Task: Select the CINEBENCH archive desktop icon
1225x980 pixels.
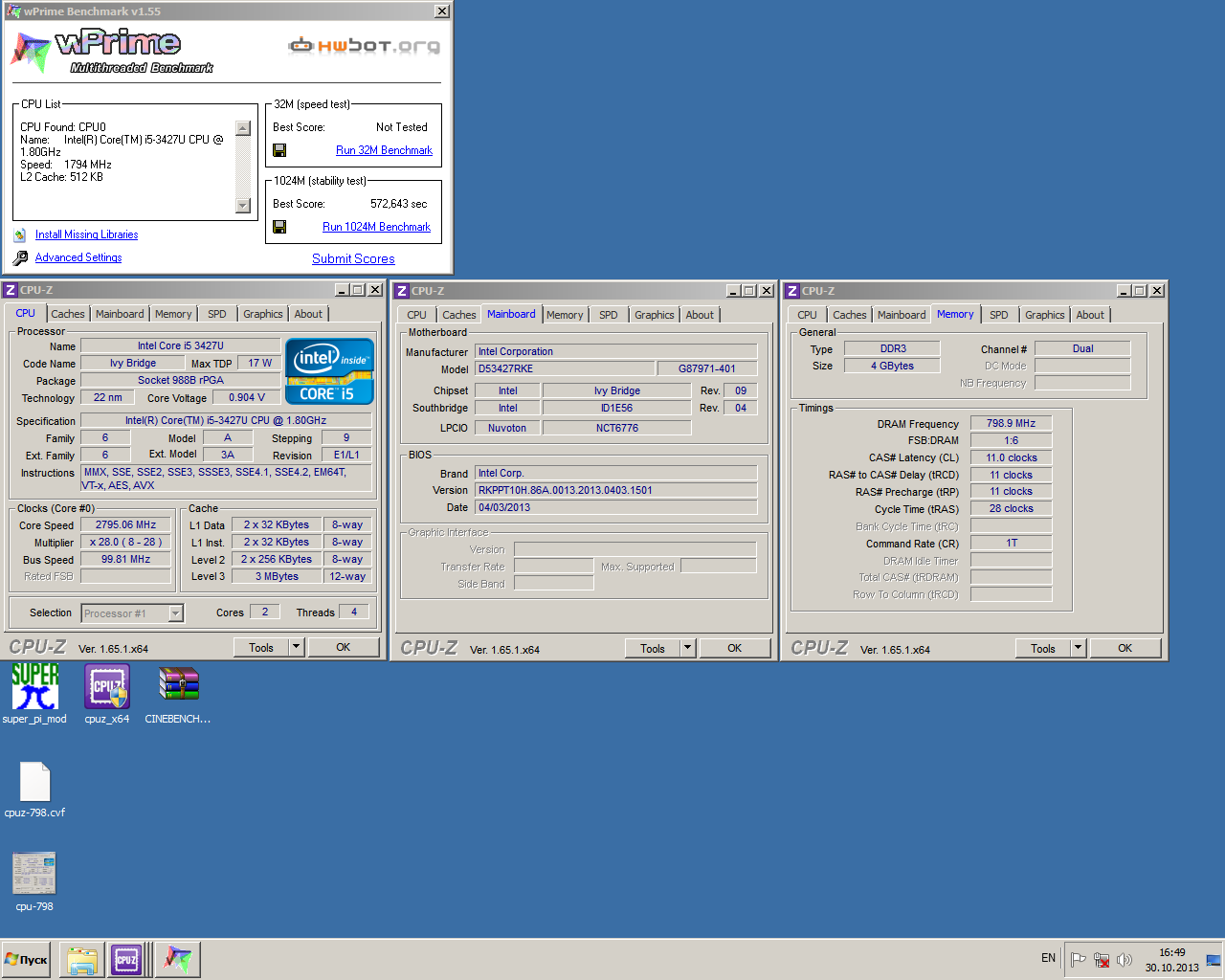Action: coord(179,686)
